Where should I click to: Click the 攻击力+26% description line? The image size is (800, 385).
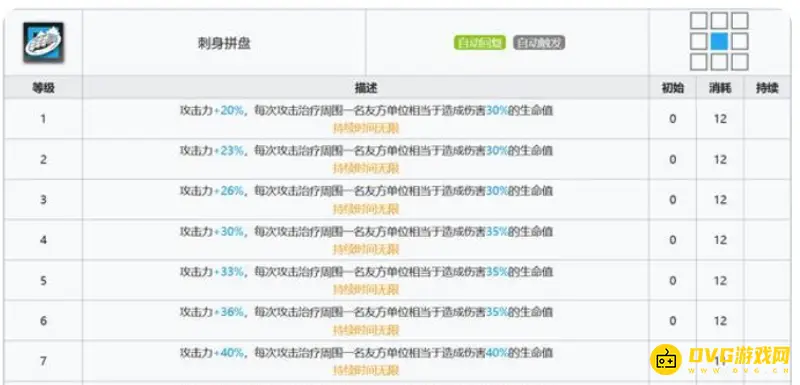pyautogui.click(x=366, y=191)
